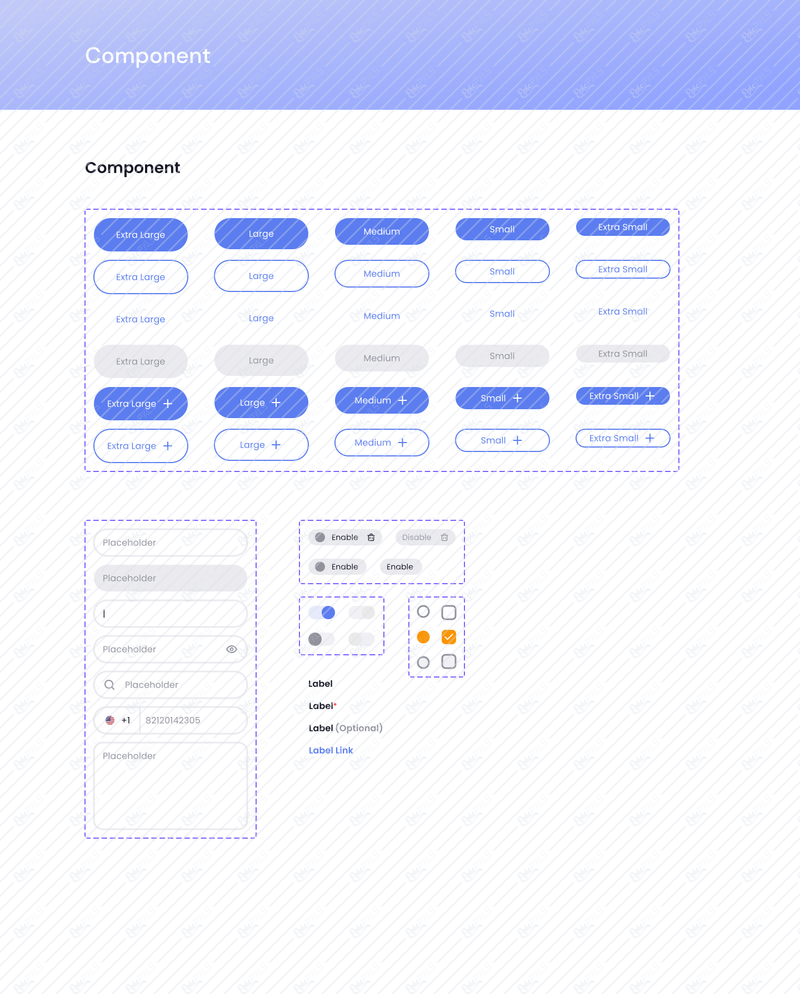The image size is (800, 994).
Task: Click the gray disabled Extra Small button
Action: (623, 354)
